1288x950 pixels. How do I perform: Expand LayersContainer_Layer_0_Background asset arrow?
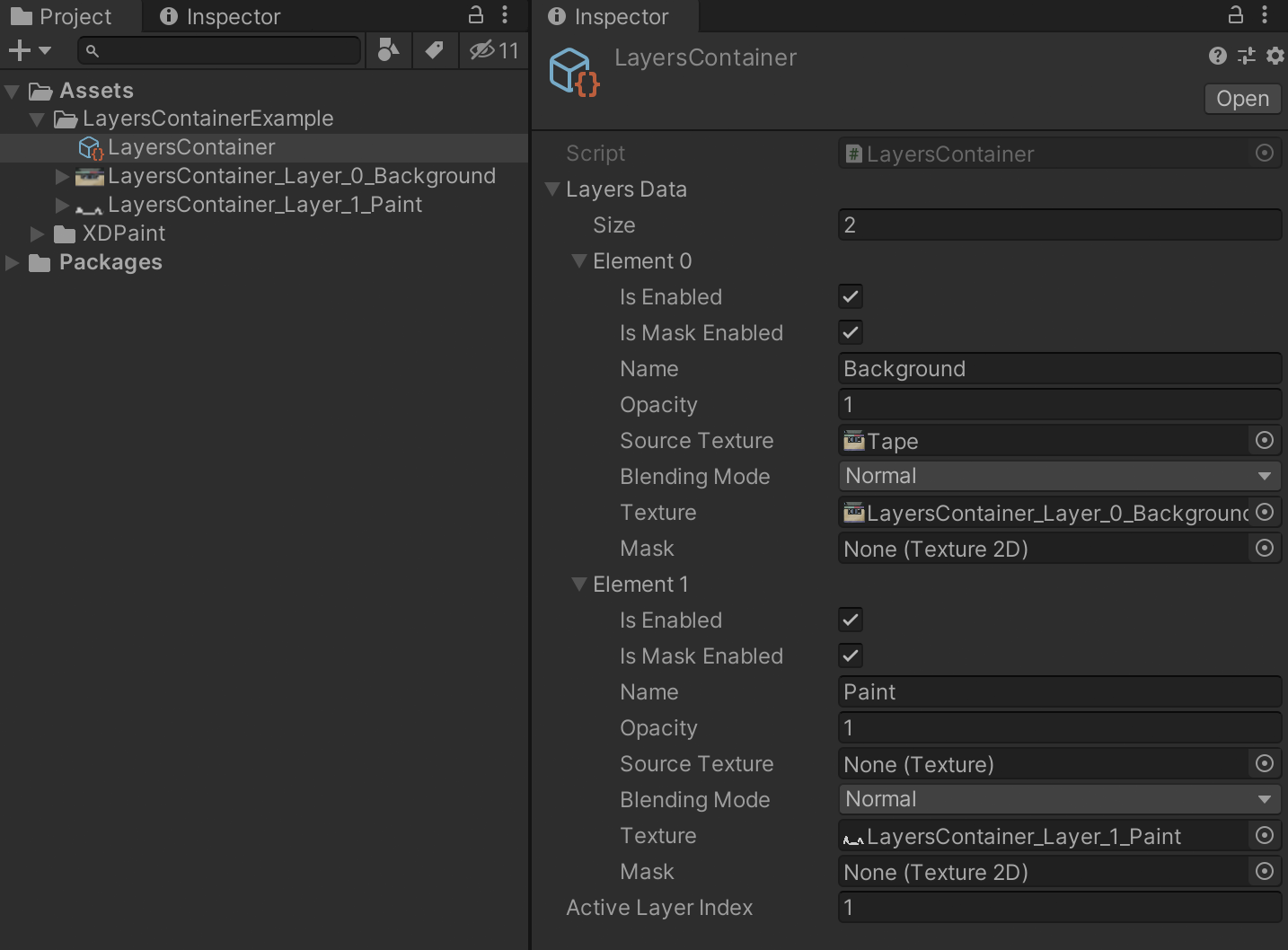62,176
